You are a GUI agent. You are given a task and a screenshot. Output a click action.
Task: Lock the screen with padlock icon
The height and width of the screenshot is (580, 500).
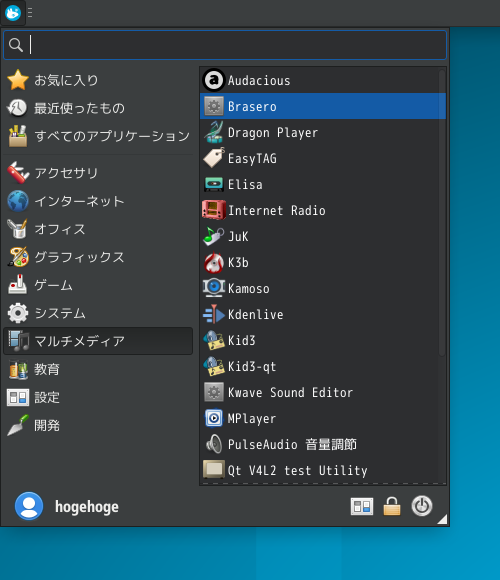392,506
